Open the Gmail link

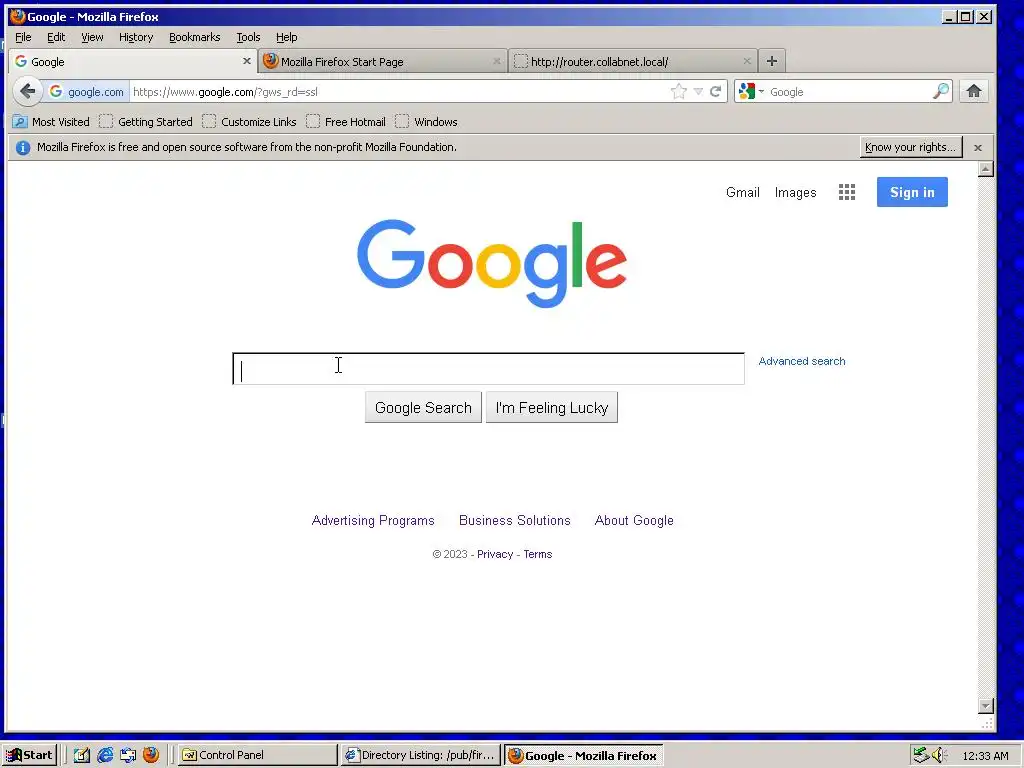click(743, 193)
